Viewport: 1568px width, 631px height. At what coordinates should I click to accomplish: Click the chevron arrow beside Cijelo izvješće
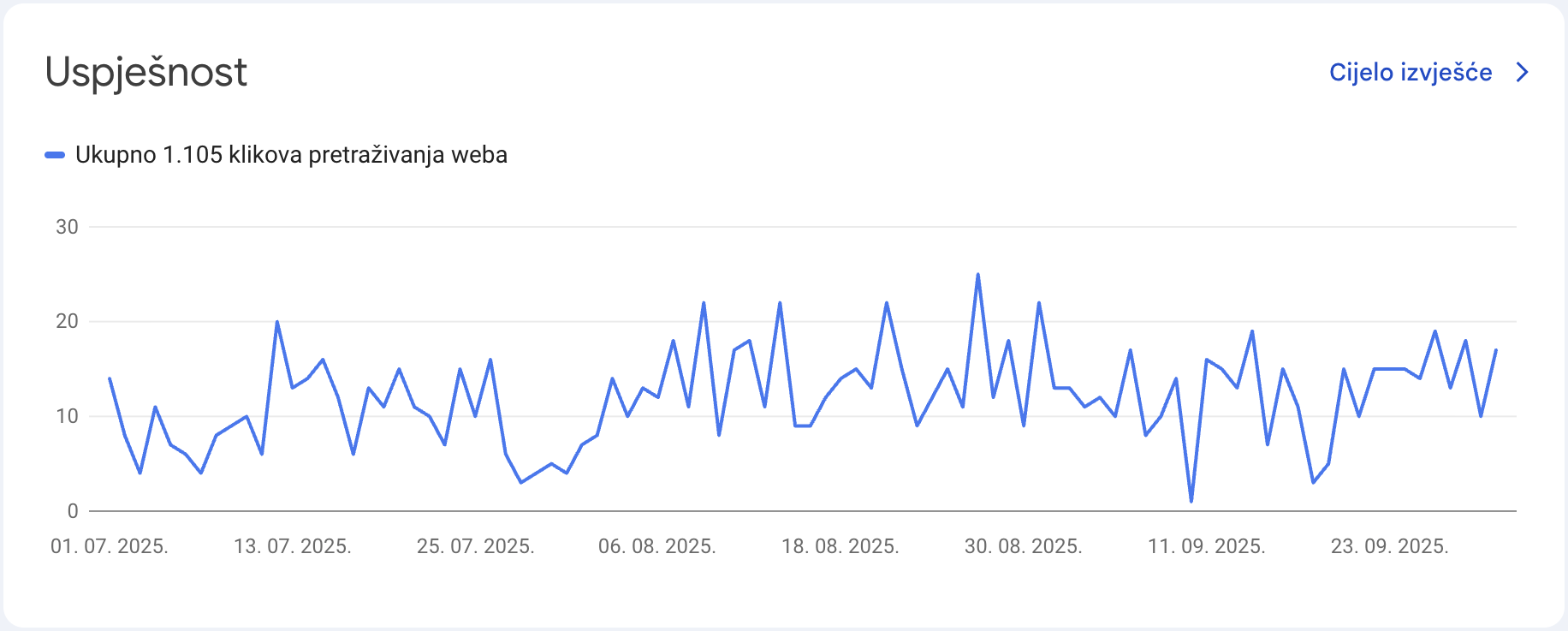pos(1522,73)
